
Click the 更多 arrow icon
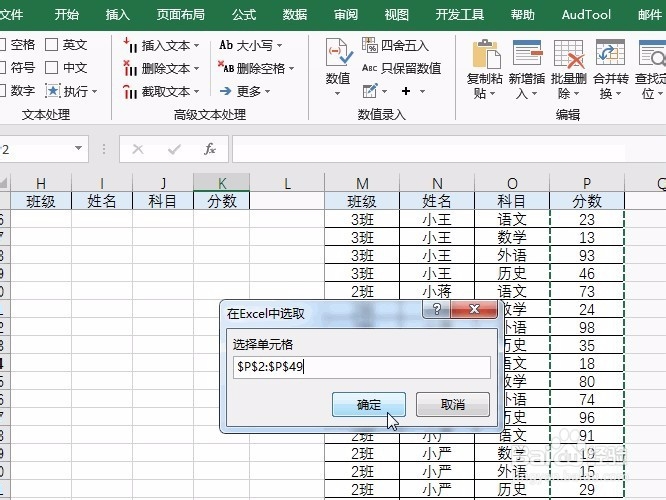pos(226,91)
